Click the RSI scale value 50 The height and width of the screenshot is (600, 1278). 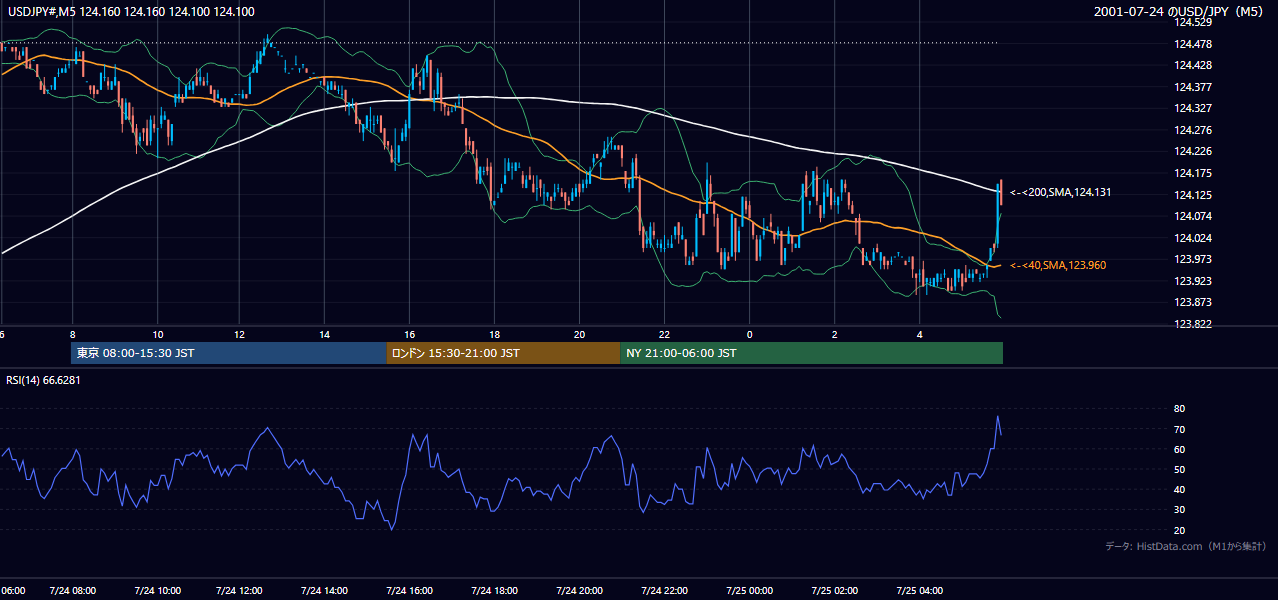pos(1179,469)
